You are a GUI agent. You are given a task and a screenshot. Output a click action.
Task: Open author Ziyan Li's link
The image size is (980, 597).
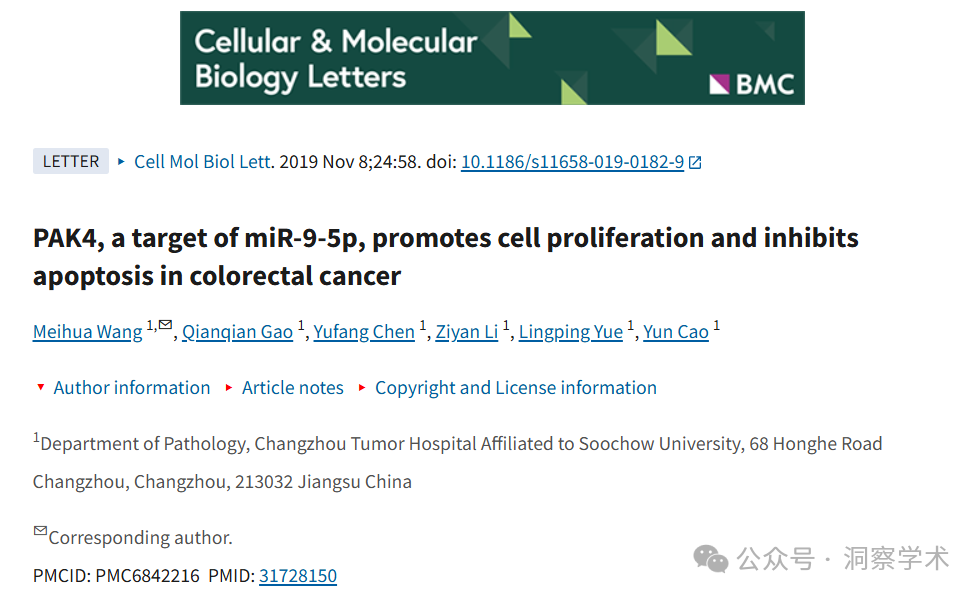click(467, 331)
